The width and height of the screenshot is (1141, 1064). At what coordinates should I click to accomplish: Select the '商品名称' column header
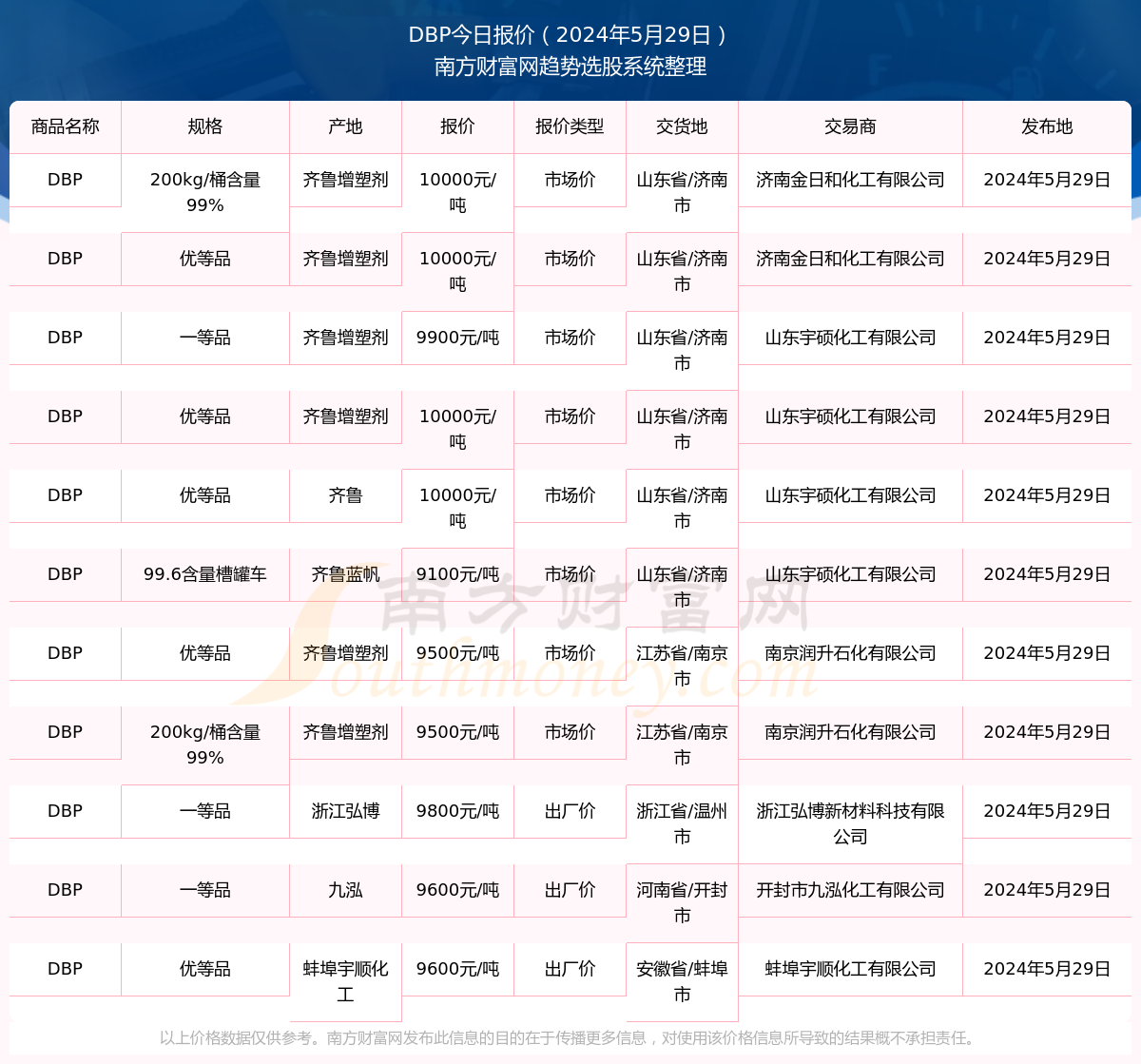[66, 126]
